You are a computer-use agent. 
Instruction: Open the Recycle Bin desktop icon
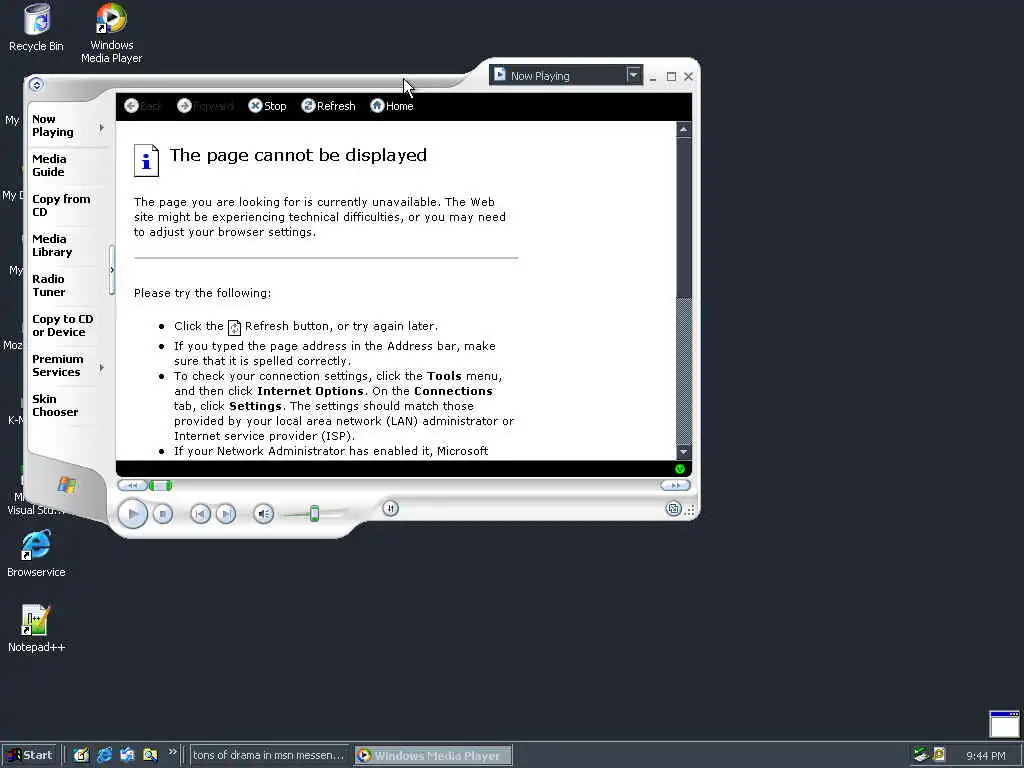tap(36, 28)
